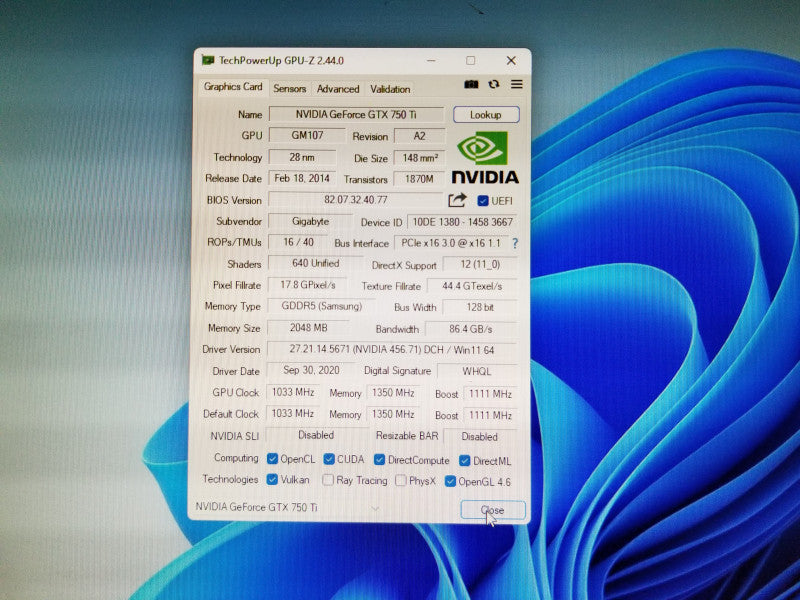800x600 pixels.
Task: Click the Resizable BAR field Disabled
Action: [x=480, y=437]
